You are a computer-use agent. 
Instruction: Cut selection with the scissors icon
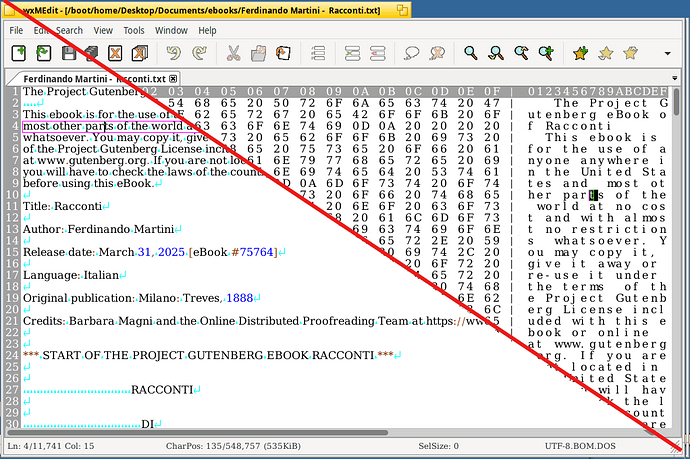pos(233,53)
